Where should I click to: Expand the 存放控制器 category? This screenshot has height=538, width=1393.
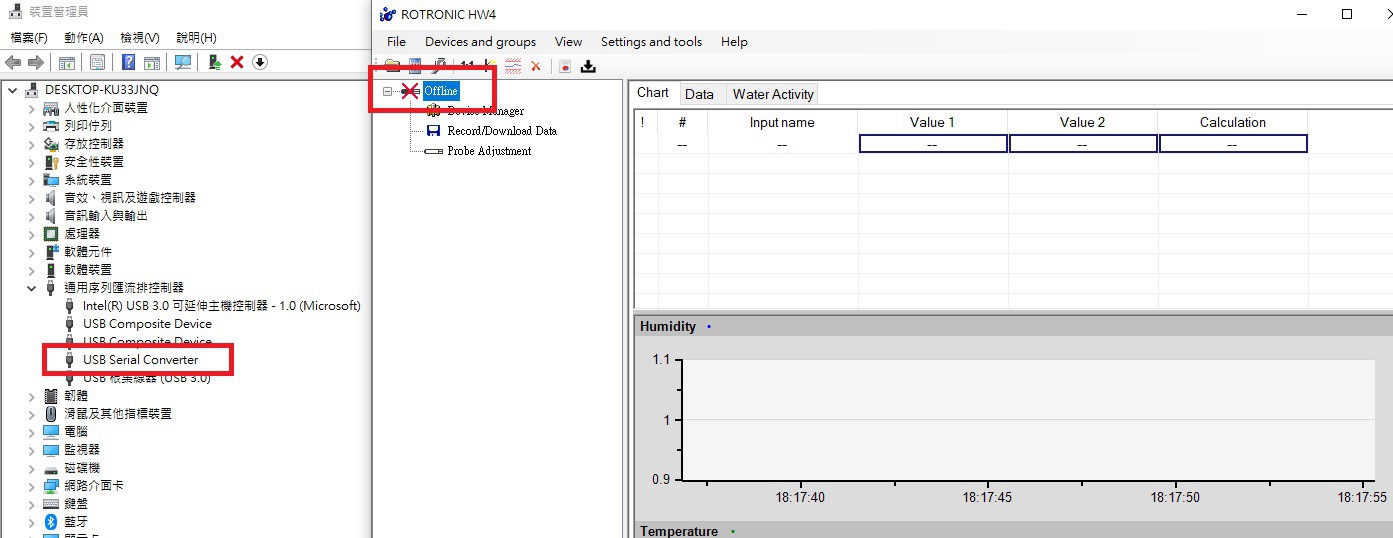32,144
